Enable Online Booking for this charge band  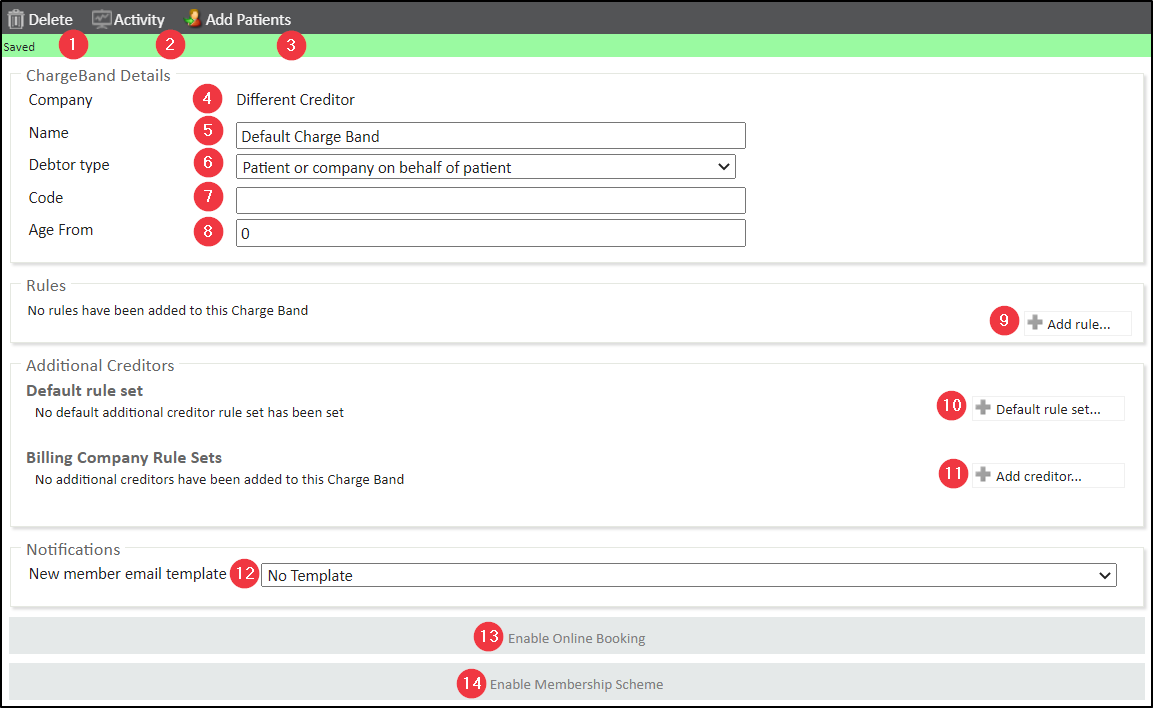(x=576, y=638)
